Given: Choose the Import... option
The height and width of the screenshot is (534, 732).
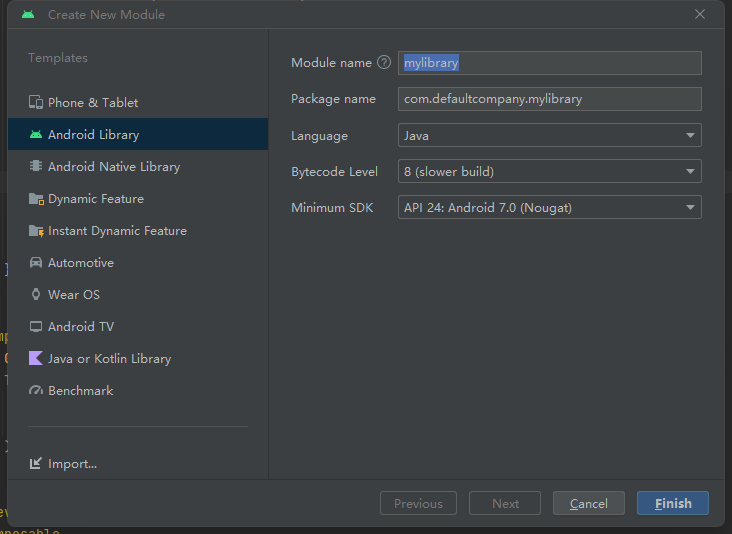Looking at the screenshot, I should [72, 464].
